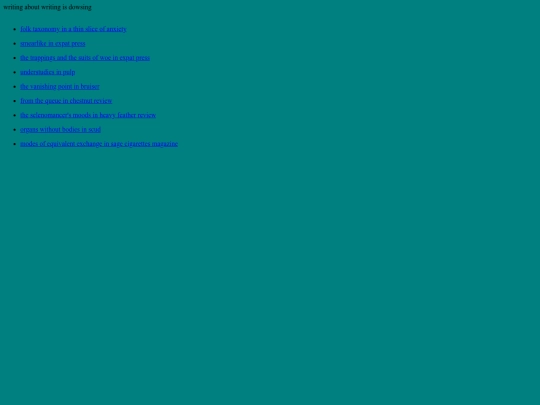This screenshot has height=405, width=540.
Task: Open the link 'modes of equivalent exchange in sage cigarettes magazine'
Action: pos(99,144)
